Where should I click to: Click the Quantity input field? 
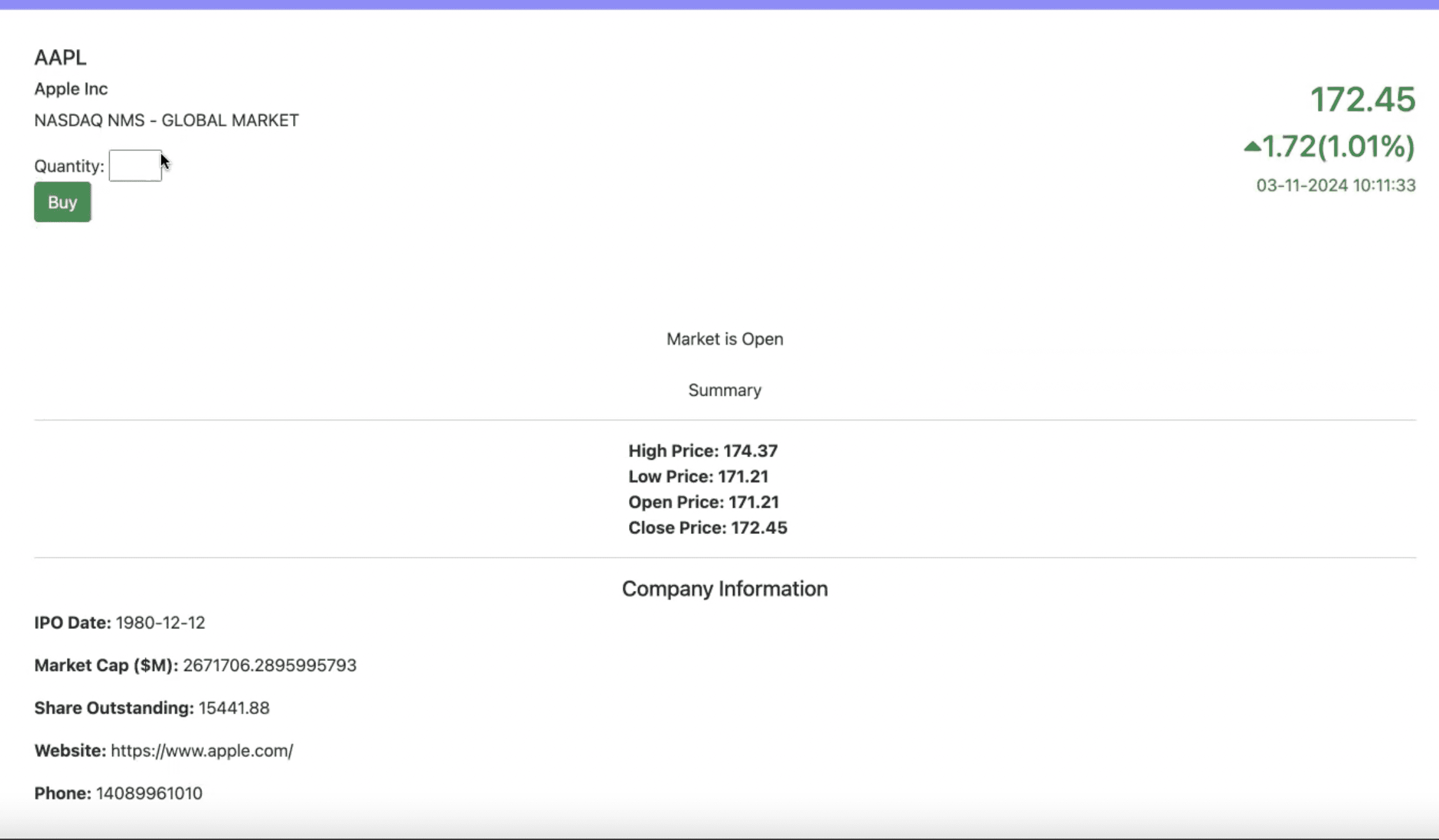tap(135, 166)
